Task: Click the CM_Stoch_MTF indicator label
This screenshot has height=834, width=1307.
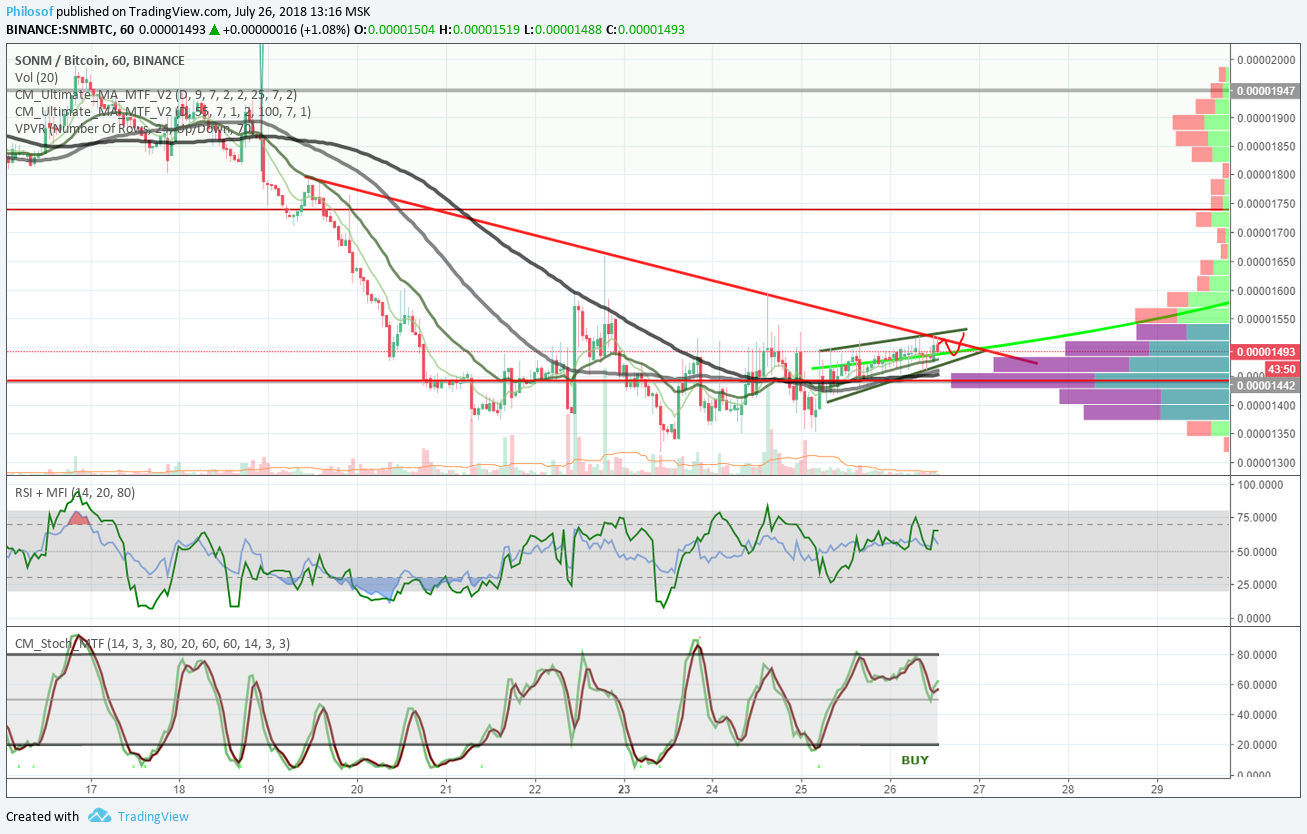Action: tap(152, 644)
